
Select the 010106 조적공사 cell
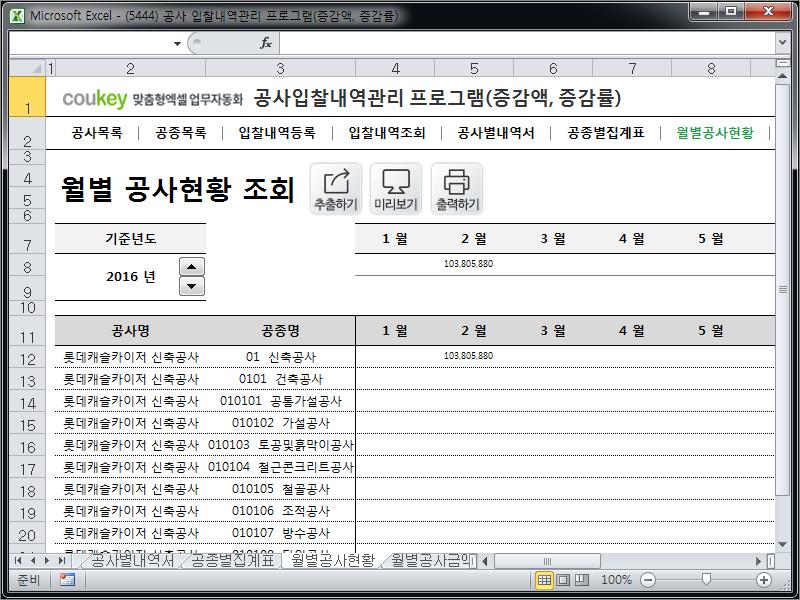[280, 510]
